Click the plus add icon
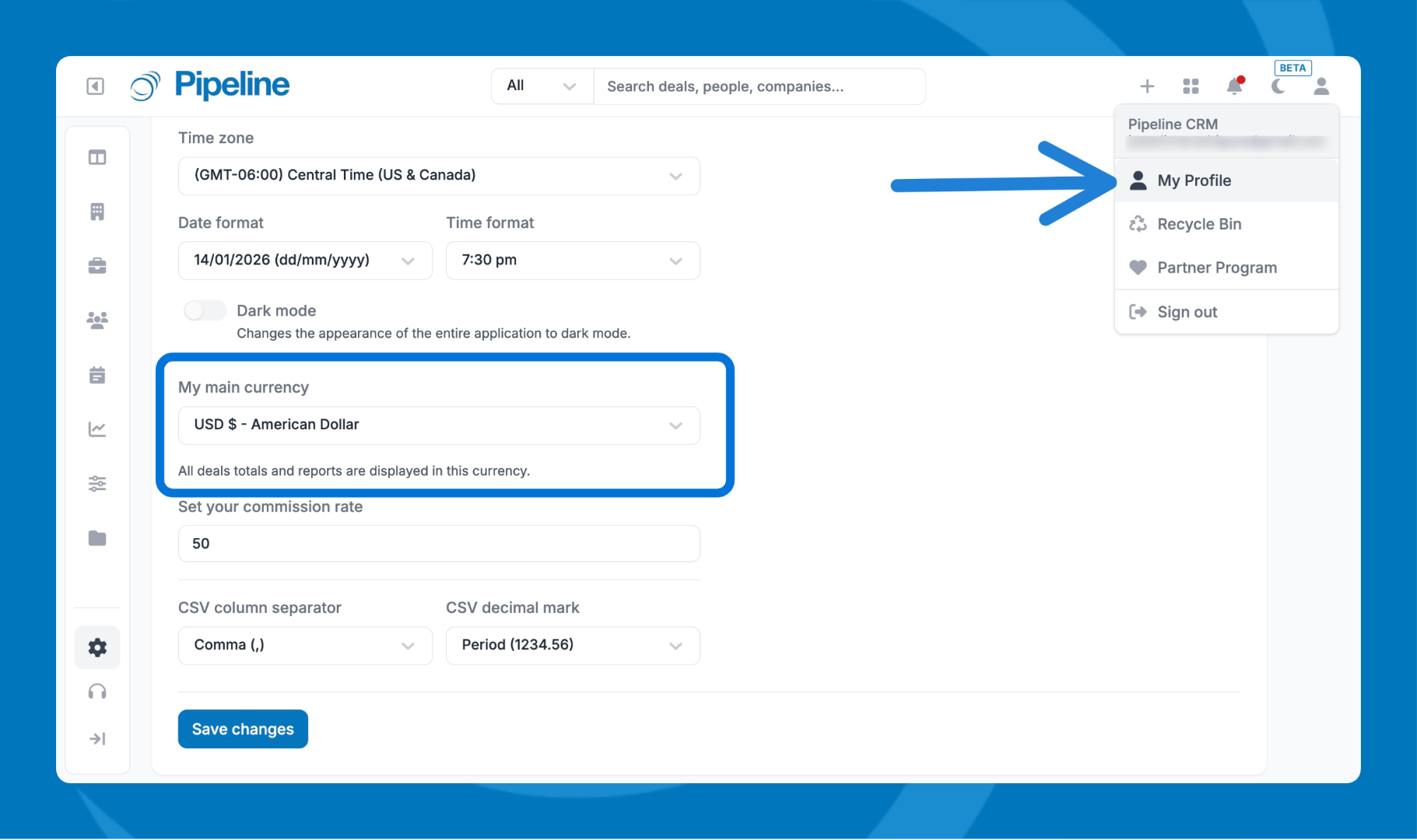 [1147, 86]
